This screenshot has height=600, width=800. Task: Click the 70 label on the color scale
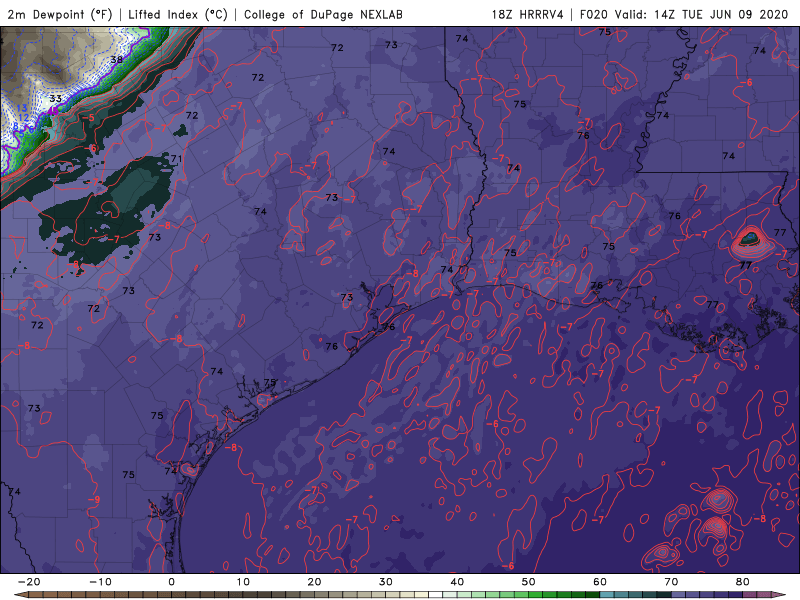[x=671, y=582]
